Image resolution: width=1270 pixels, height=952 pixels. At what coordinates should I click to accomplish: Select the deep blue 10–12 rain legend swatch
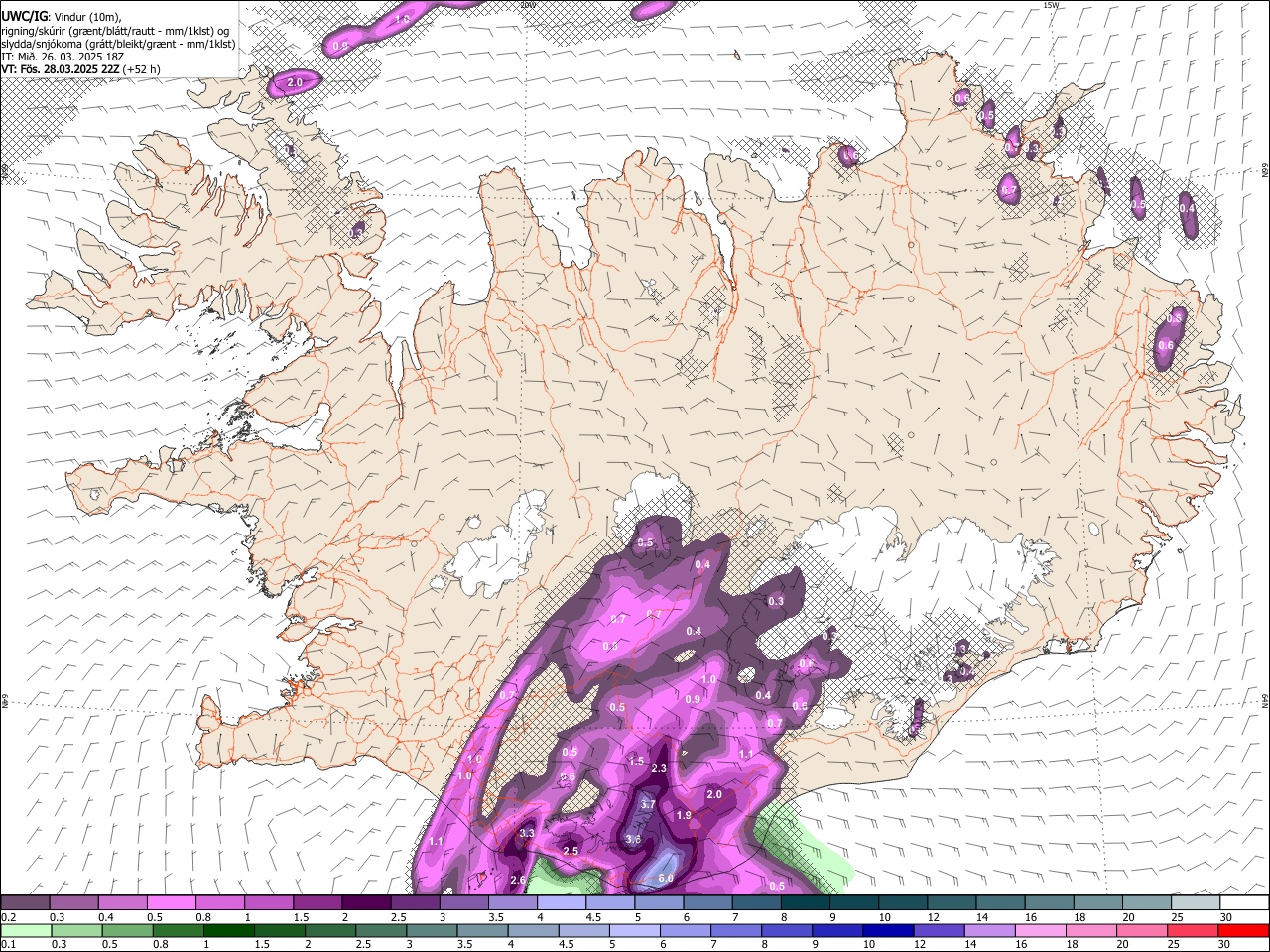[889, 930]
